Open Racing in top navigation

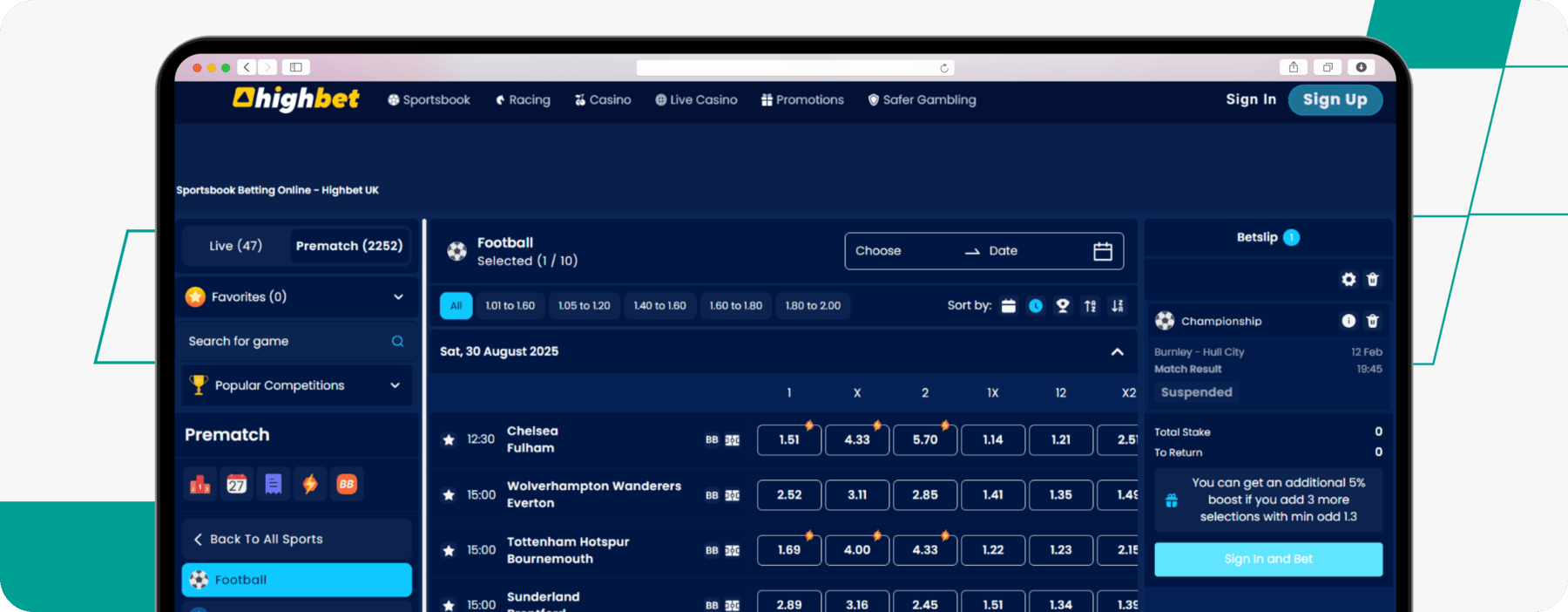(x=523, y=100)
